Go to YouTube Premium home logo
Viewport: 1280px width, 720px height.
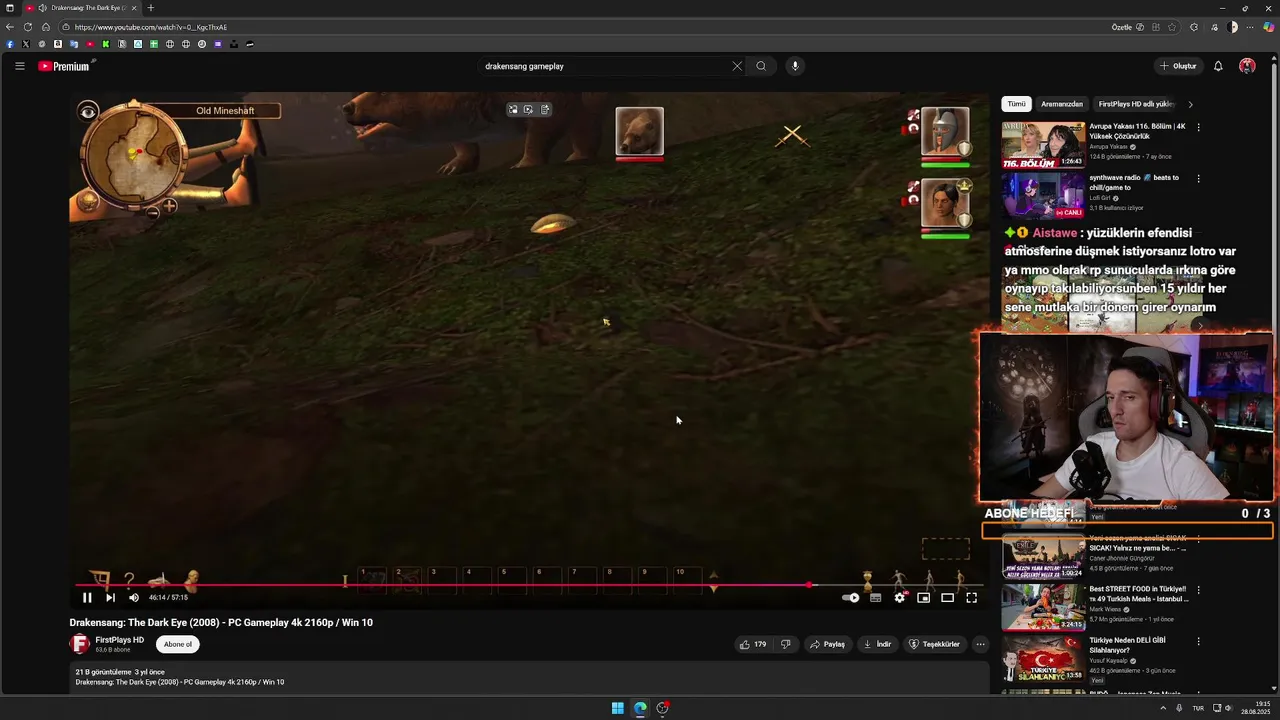coord(65,66)
